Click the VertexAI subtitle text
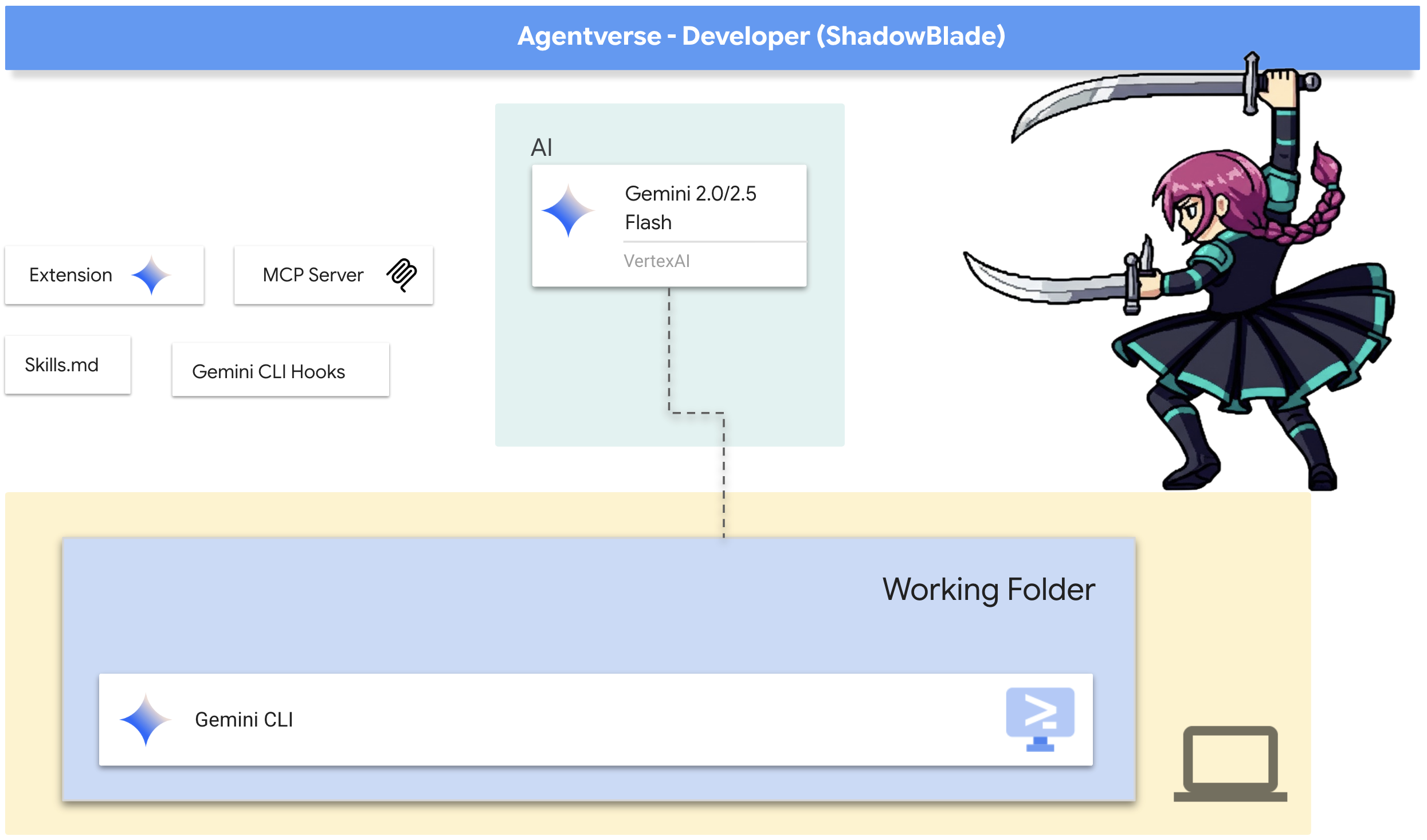Viewport: 1427px width, 840px height. click(x=656, y=261)
